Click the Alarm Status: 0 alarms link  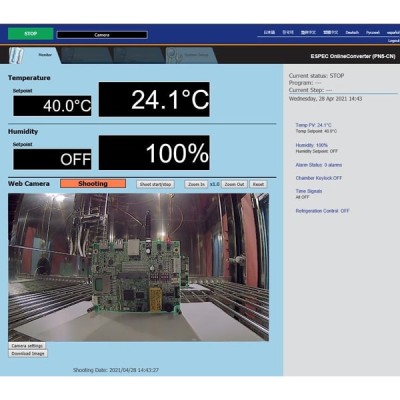[319, 165]
